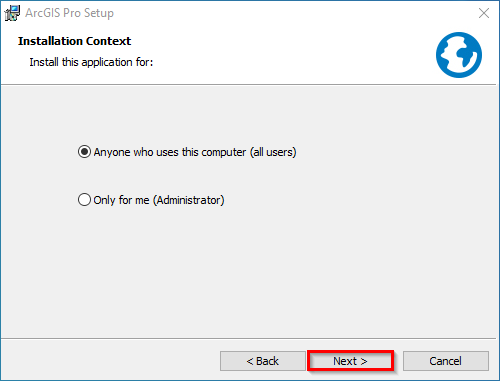This screenshot has height=381, width=500.
Task: Click the blue ArcGIS globe logo
Action: click(x=459, y=55)
